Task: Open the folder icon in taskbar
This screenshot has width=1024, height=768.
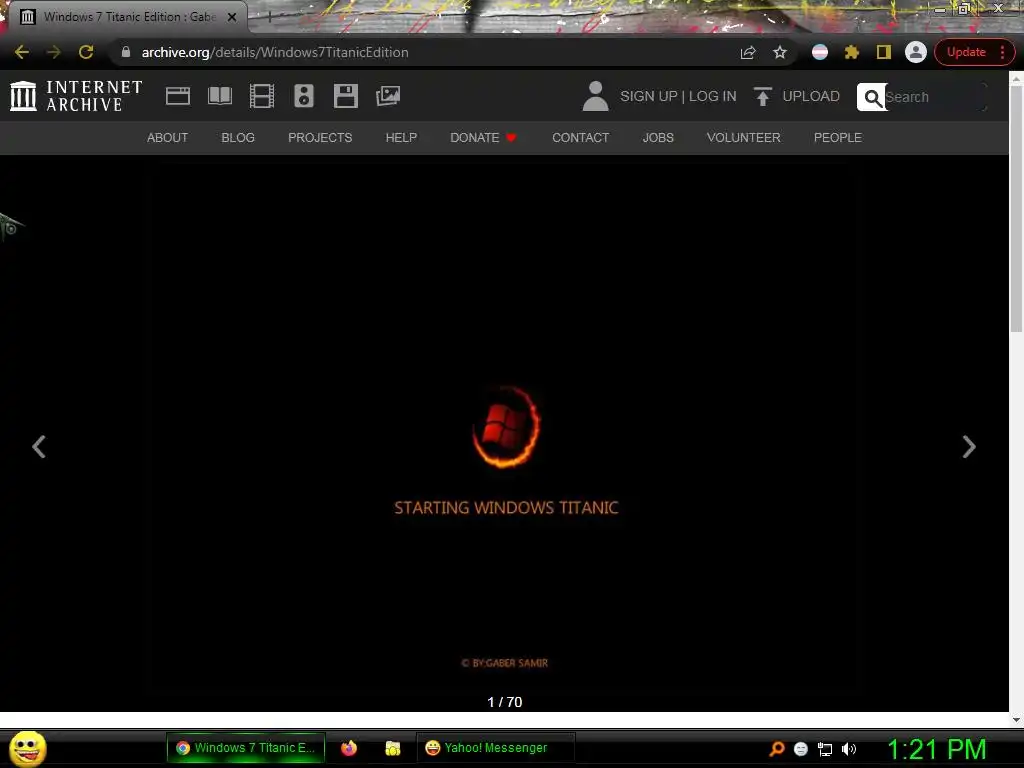Action: click(x=392, y=748)
